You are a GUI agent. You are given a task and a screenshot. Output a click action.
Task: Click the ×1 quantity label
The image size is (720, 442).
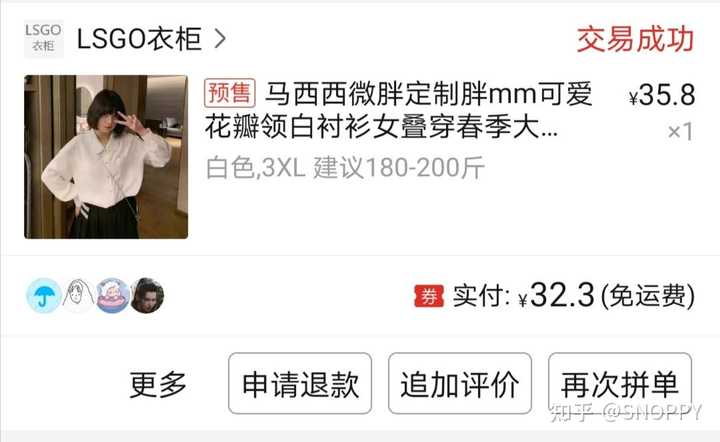coord(680,132)
